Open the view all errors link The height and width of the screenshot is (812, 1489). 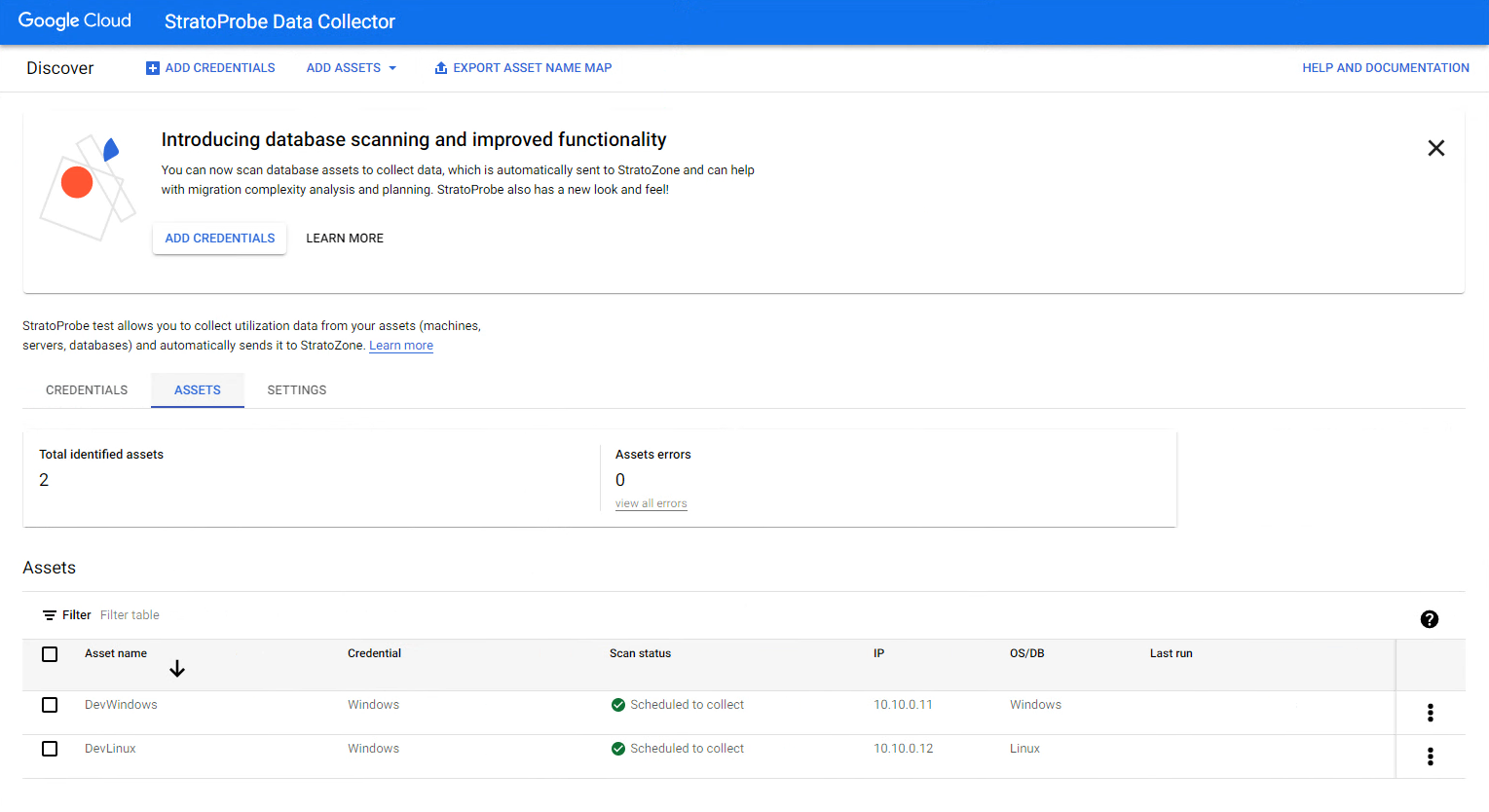coord(651,503)
